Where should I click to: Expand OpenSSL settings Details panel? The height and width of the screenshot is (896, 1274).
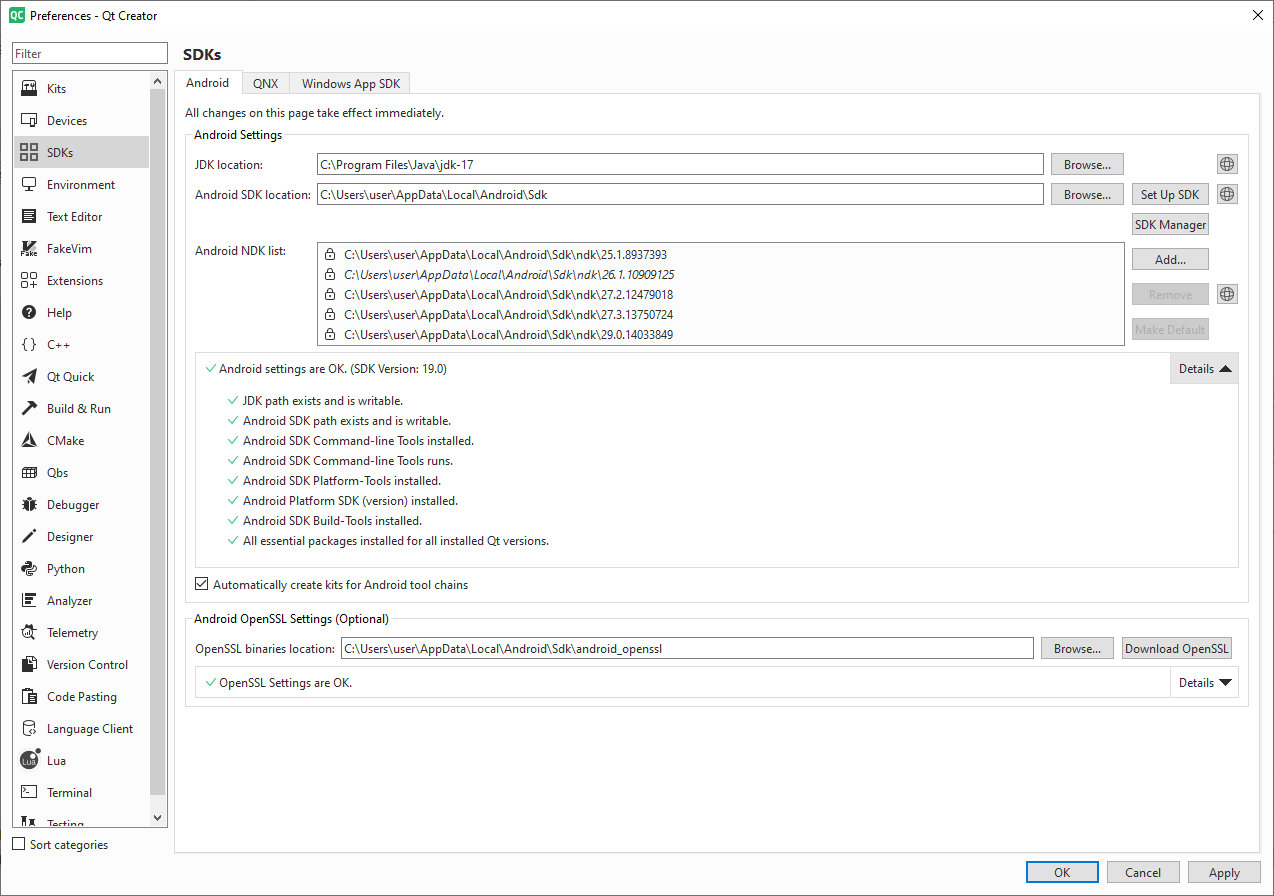pyautogui.click(x=1204, y=683)
